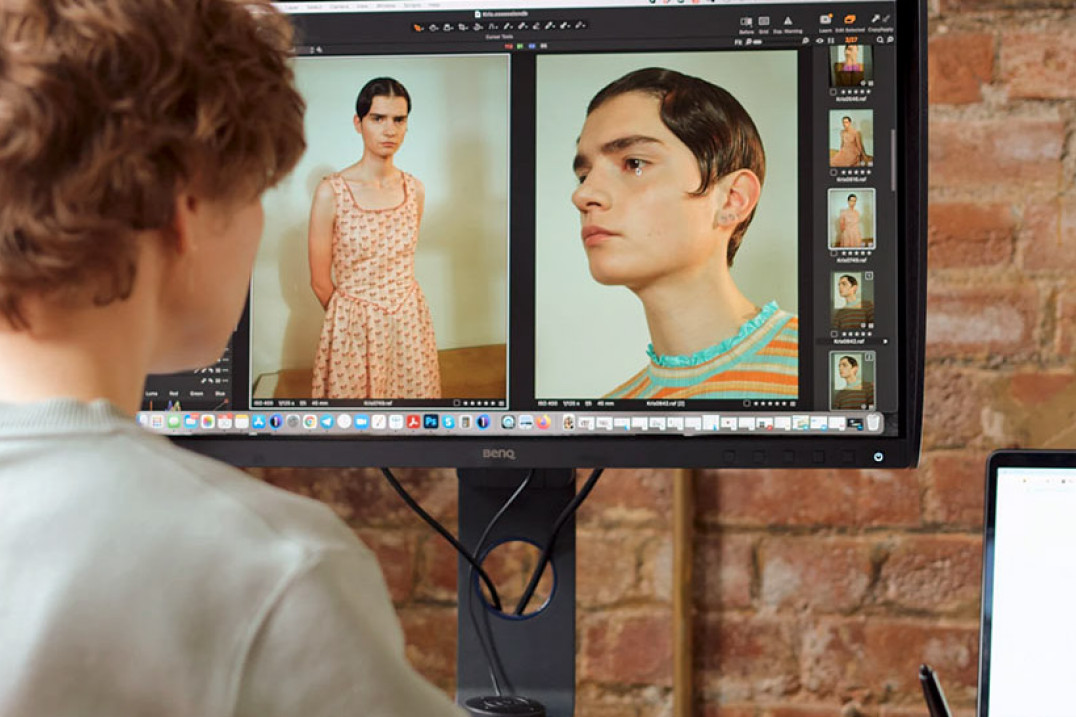The image size is (1076, 717).
Task: Tick the checkbox below the left viewer image
Action: (x=456, y=403)
